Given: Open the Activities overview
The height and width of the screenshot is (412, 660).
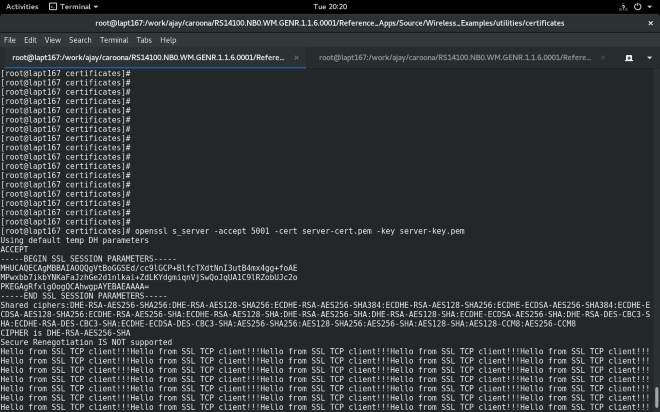Looking at the screenshot, I should point(21,6).
